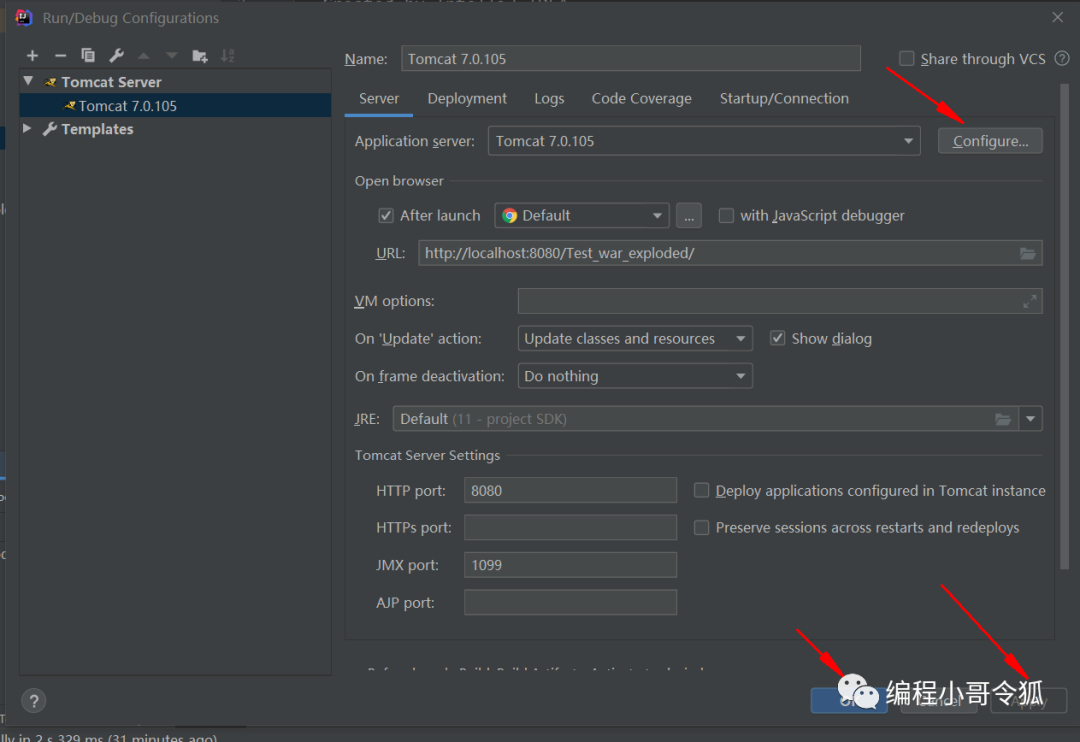Click the empty AJP port field

coord(570,602)
